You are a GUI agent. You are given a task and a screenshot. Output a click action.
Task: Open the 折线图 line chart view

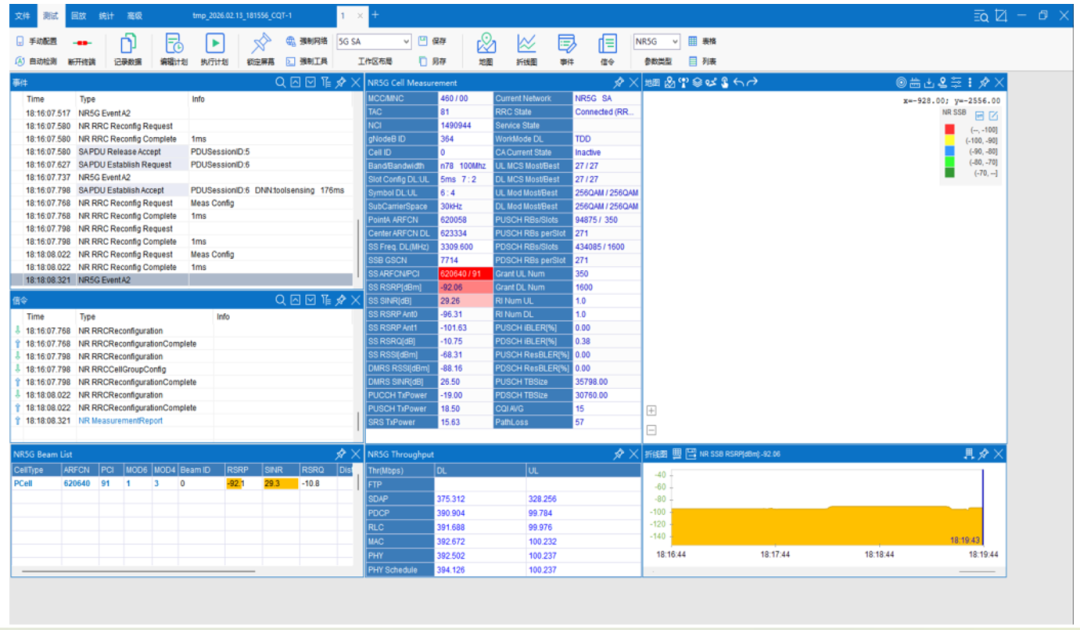pos(526,50)
